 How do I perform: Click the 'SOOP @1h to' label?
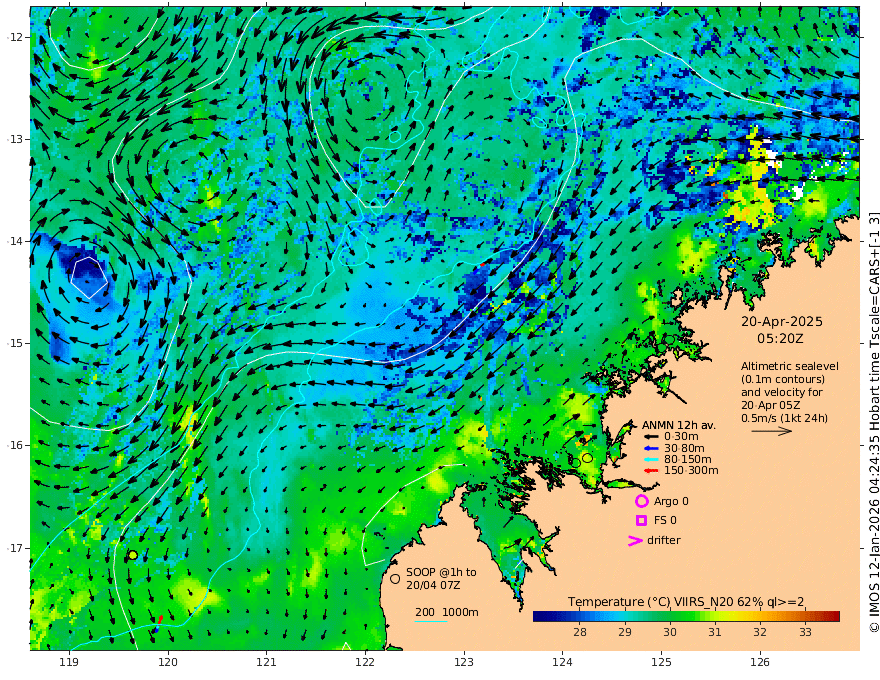point(441,572)
